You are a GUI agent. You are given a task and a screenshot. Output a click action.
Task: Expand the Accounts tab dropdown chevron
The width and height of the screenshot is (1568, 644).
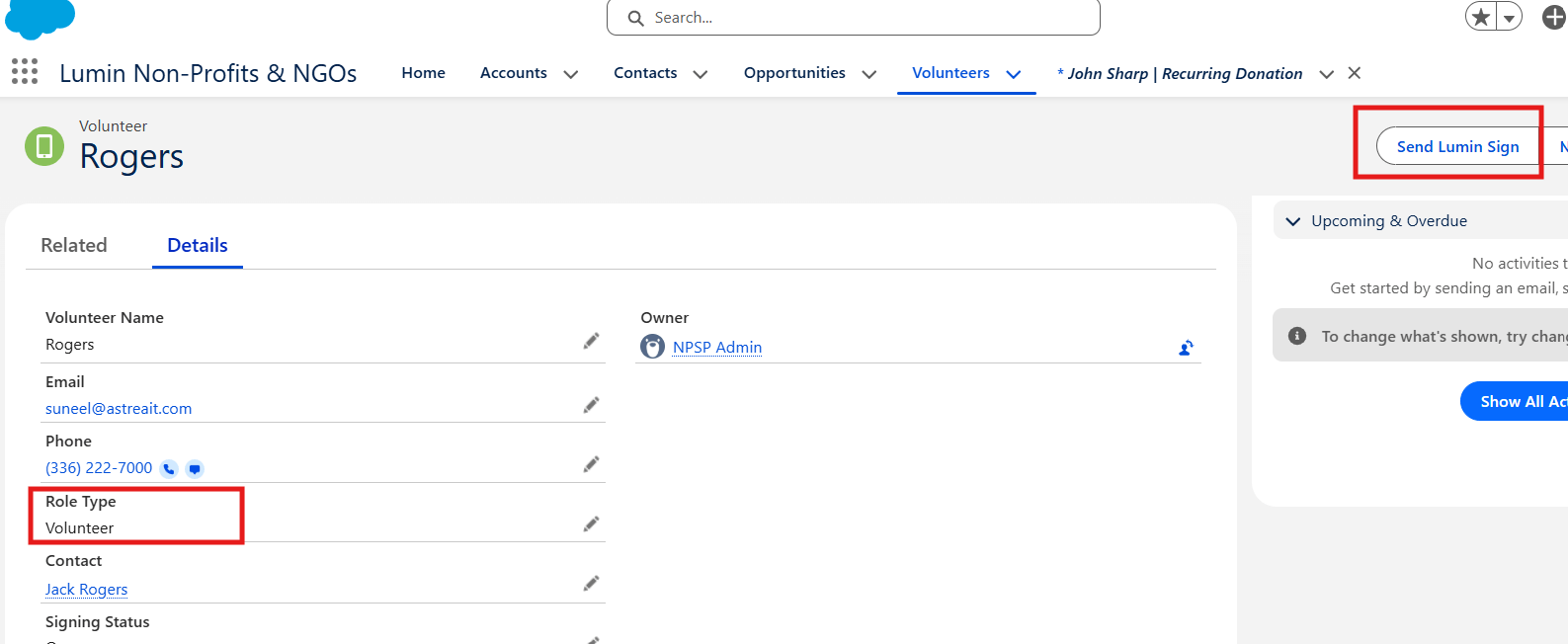[x=571, y=74]
